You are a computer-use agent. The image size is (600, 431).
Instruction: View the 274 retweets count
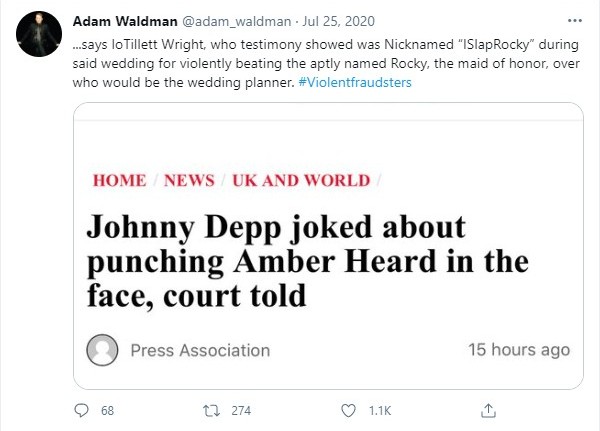pyautogui.click(x=241, y=411)
